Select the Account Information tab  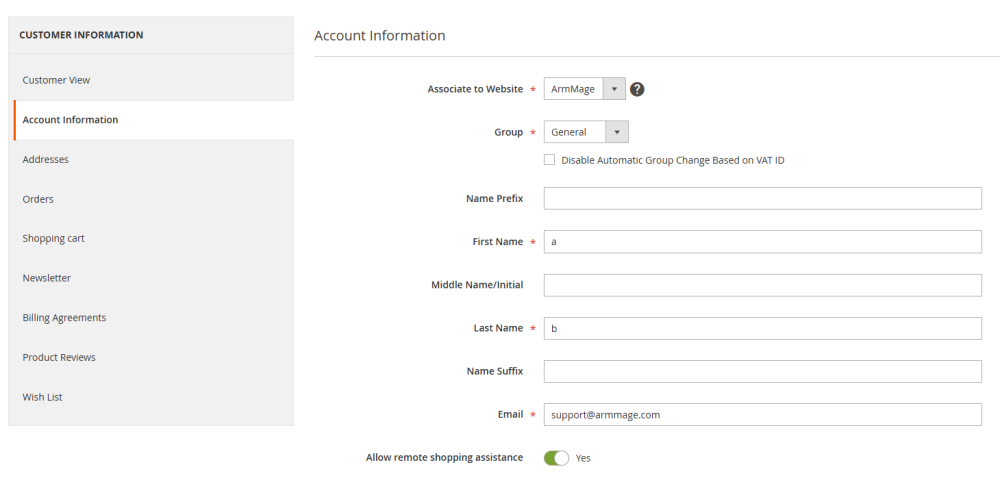154,120
